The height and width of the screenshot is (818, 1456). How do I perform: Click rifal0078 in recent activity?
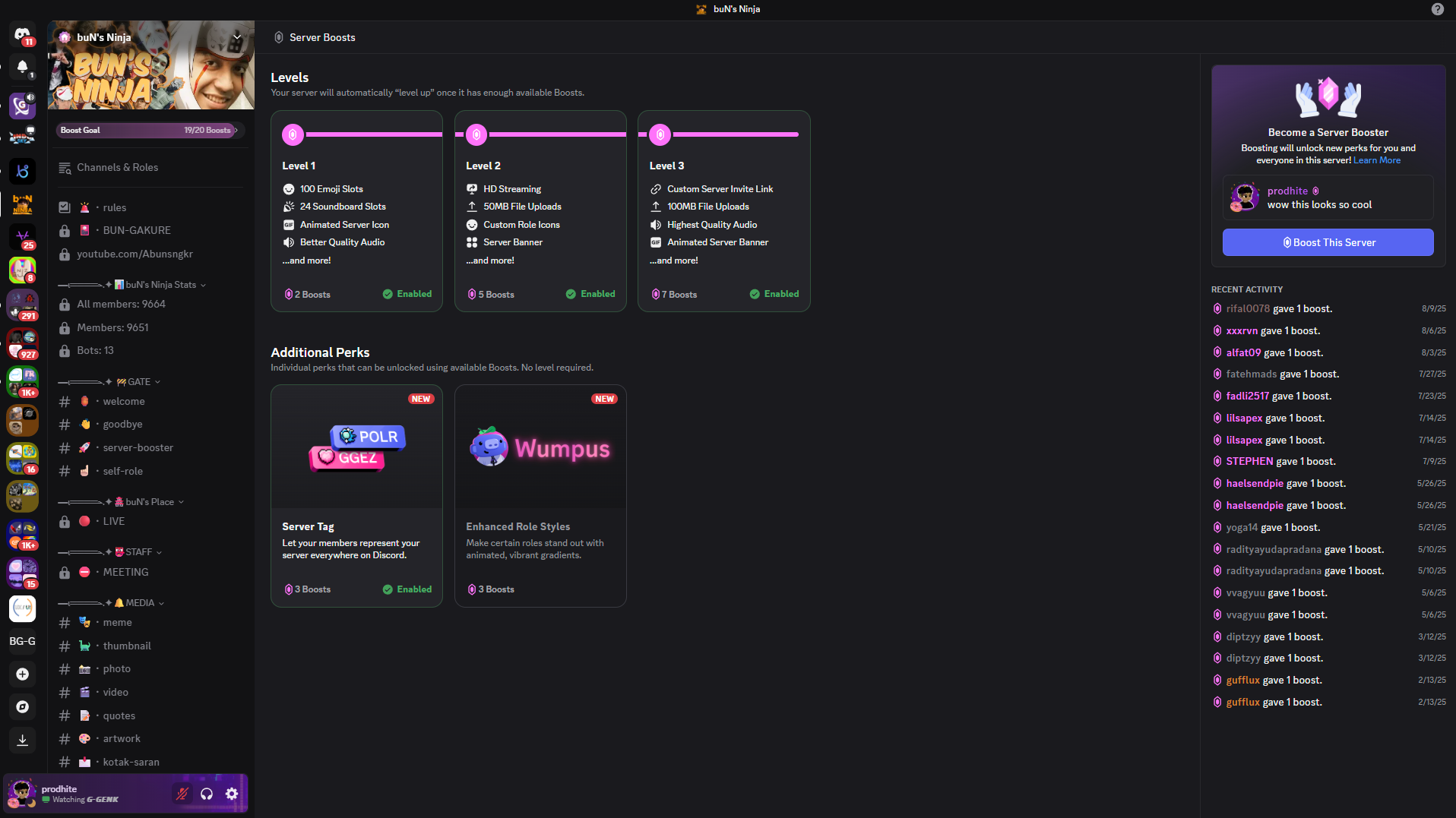pos(1248,309)
